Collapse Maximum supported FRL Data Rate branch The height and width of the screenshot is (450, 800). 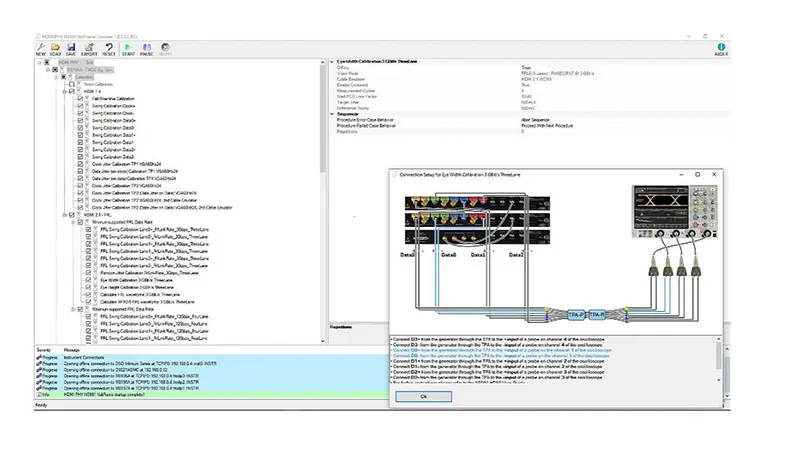[72, 309]
